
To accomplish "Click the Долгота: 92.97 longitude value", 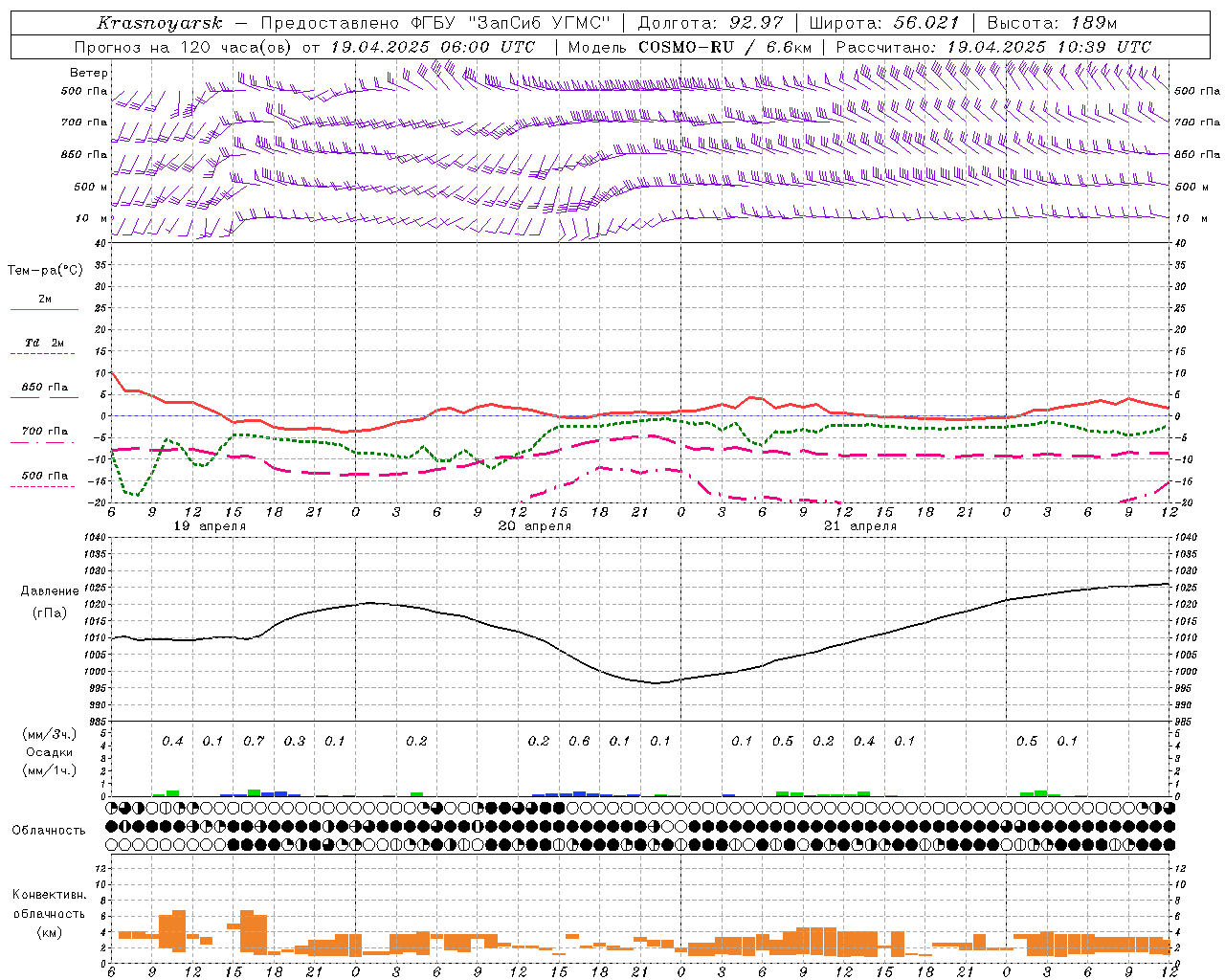I will click(709, 23).
